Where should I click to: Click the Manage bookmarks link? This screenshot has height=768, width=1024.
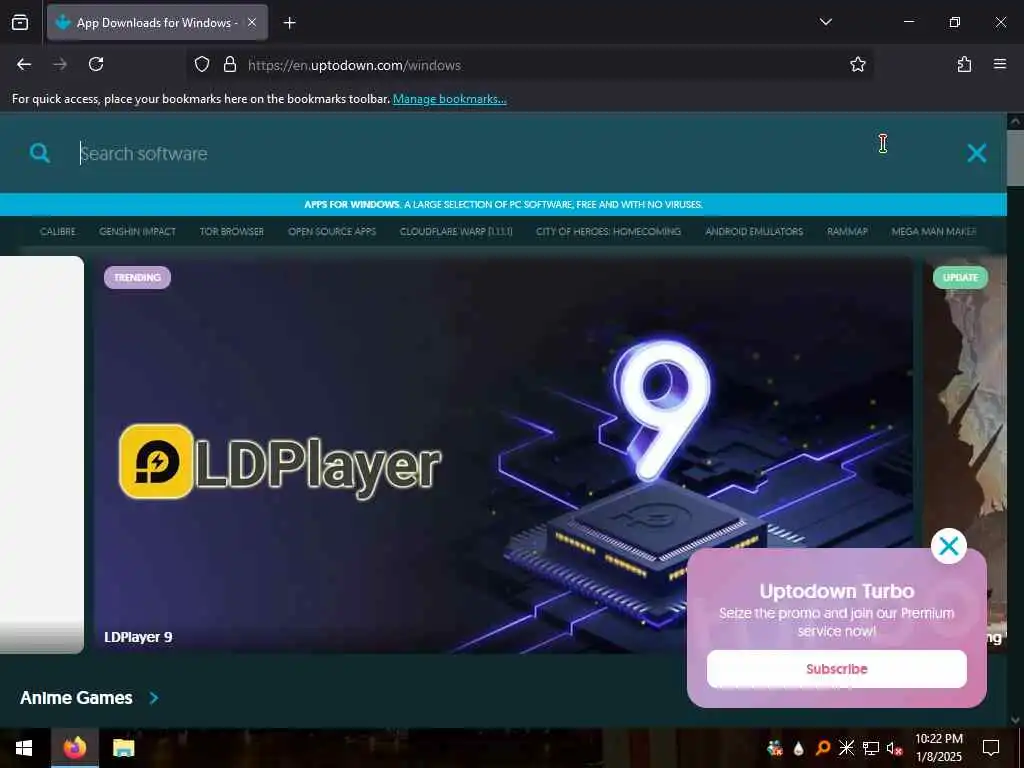click(449, 99)
